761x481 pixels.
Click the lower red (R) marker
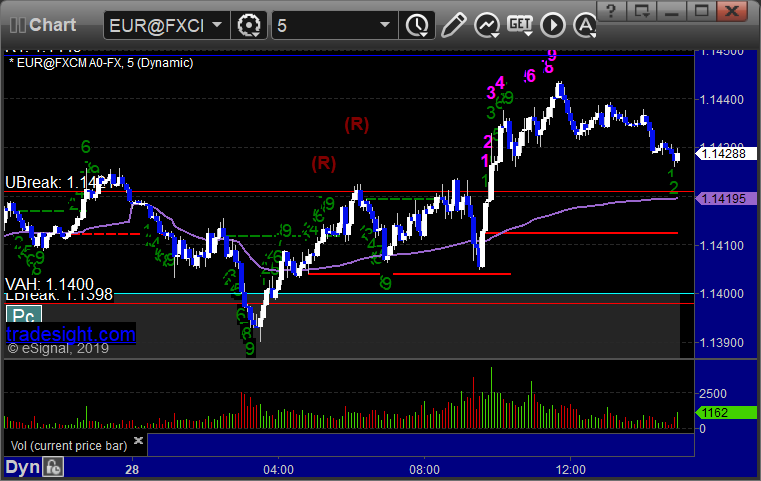pyautogui.click(x=324, y=164)
